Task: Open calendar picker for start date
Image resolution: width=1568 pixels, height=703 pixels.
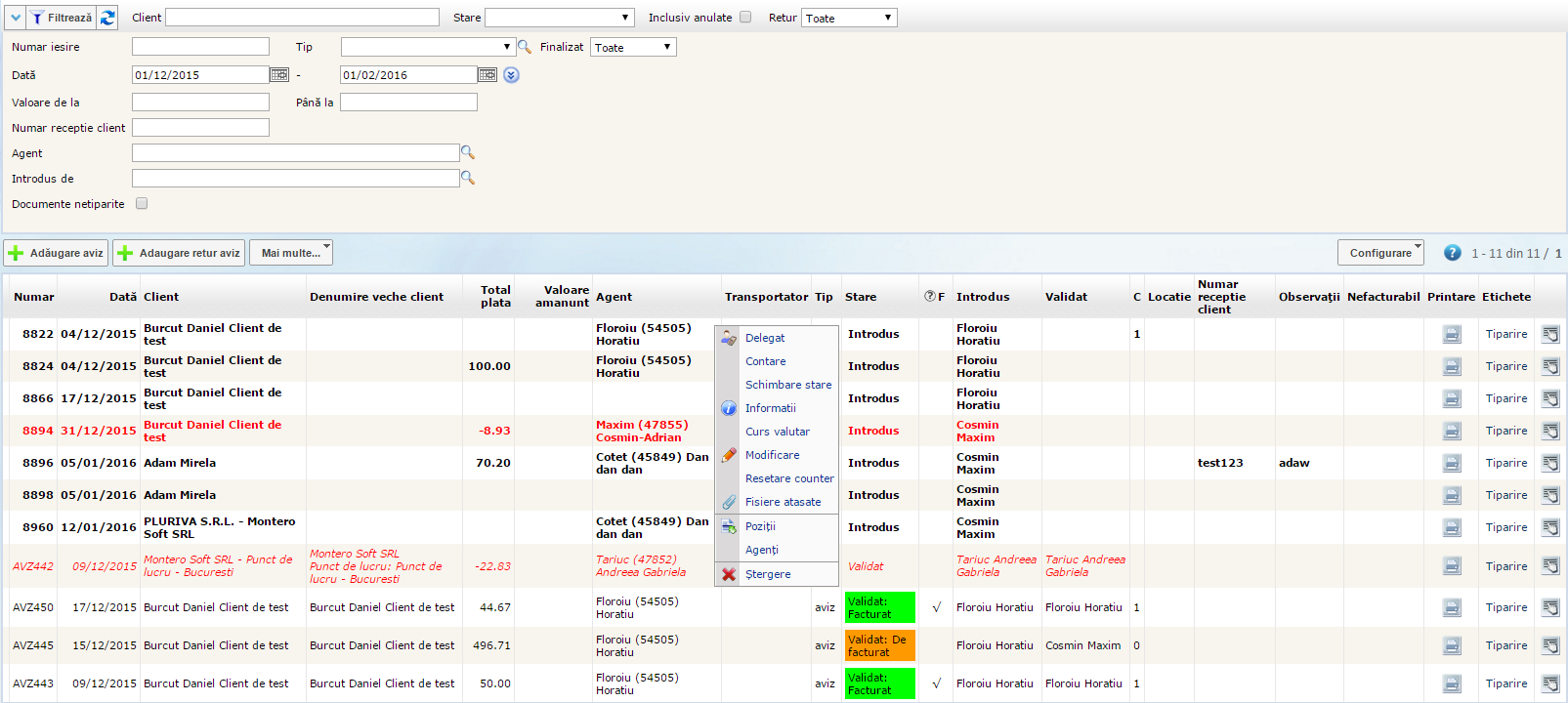Action: (x=279, y=75)
